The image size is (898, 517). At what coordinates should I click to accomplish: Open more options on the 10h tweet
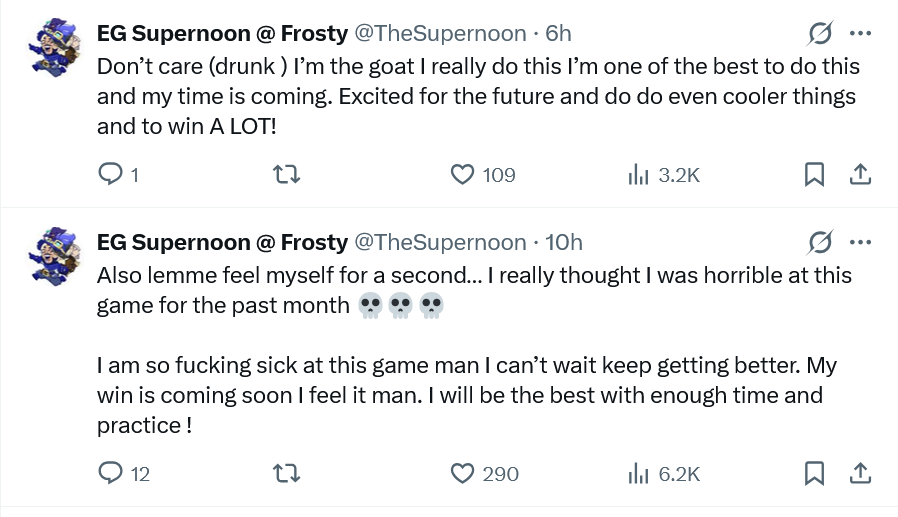[860, 242]
